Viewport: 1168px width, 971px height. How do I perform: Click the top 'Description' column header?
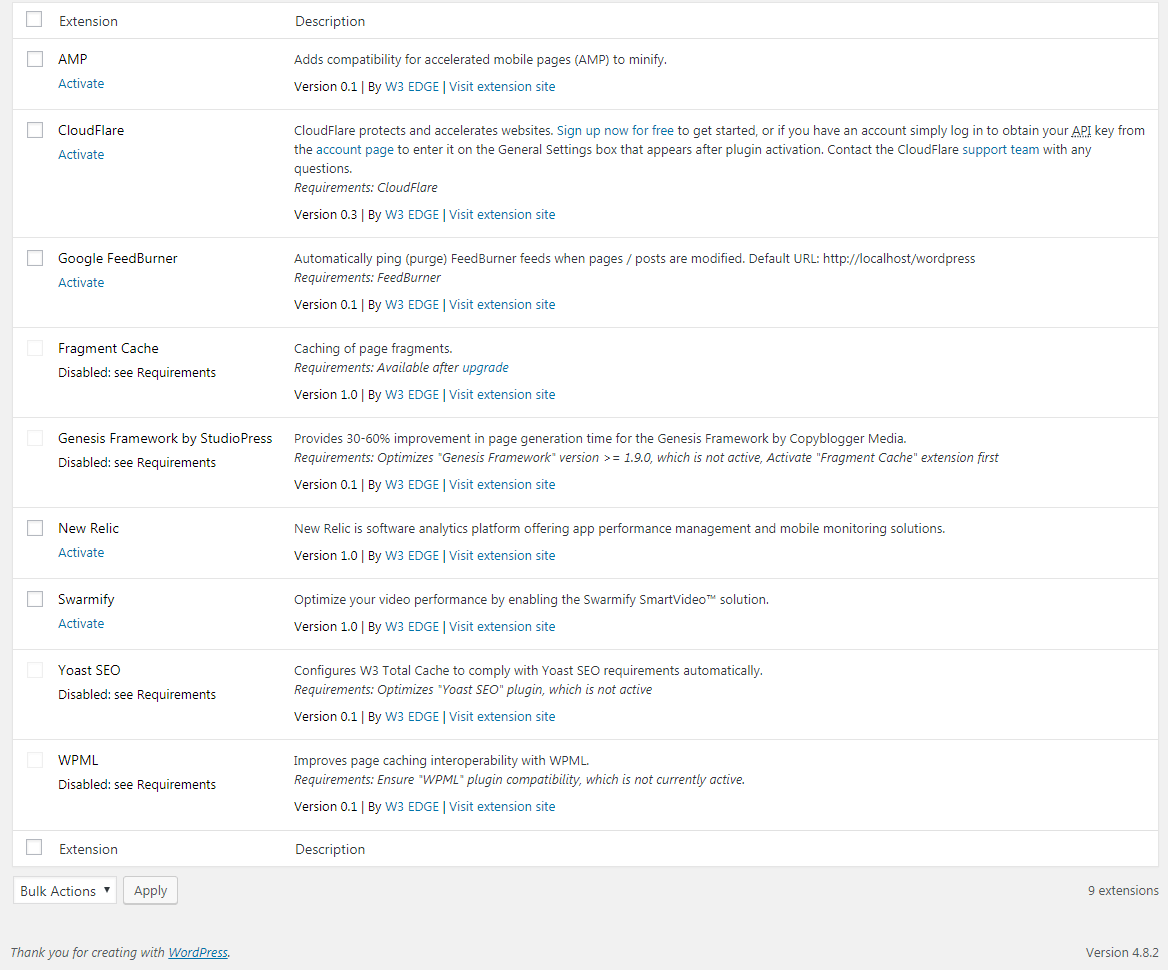coord(330,22)
